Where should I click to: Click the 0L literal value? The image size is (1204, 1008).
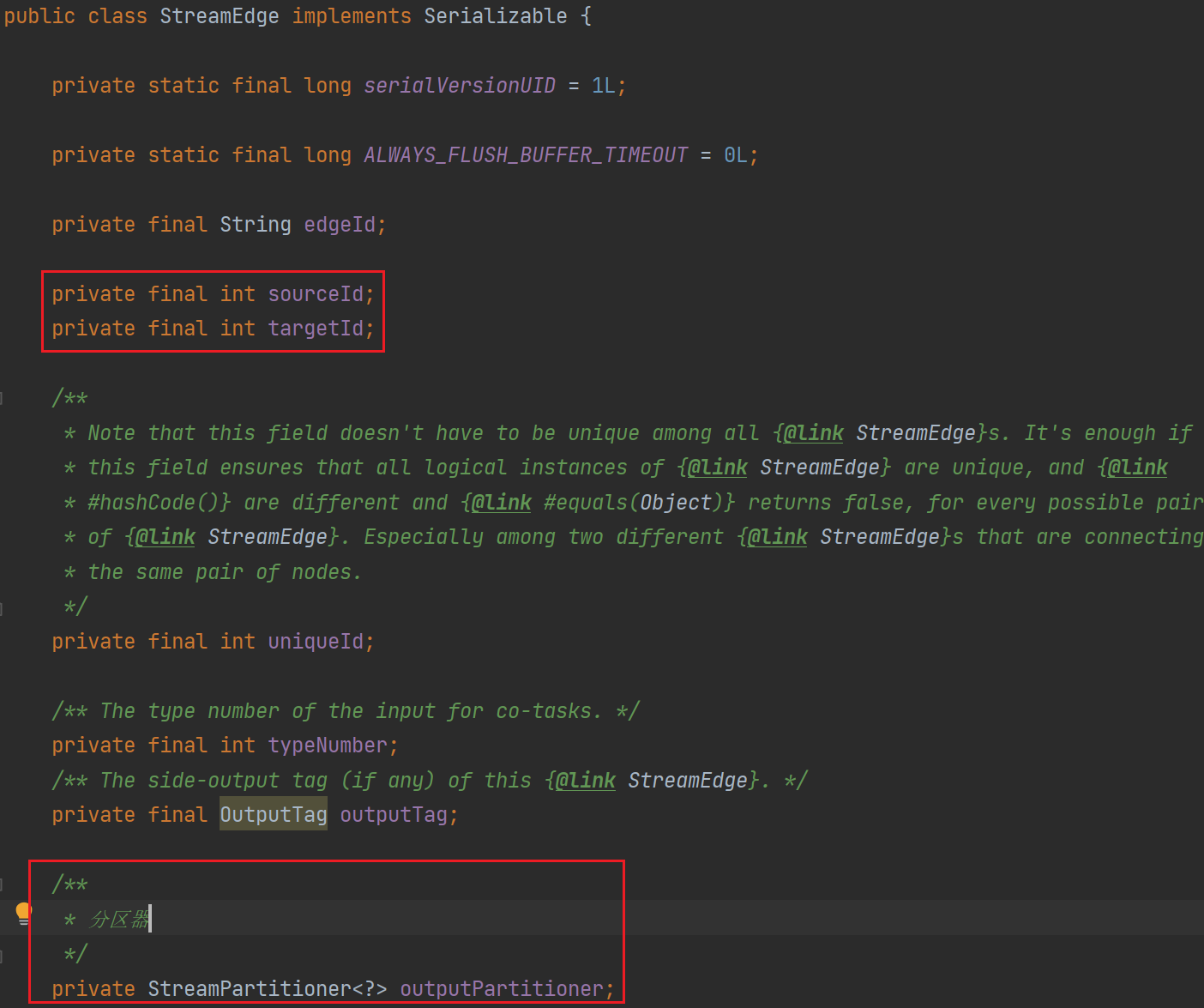tap(736, 155)
